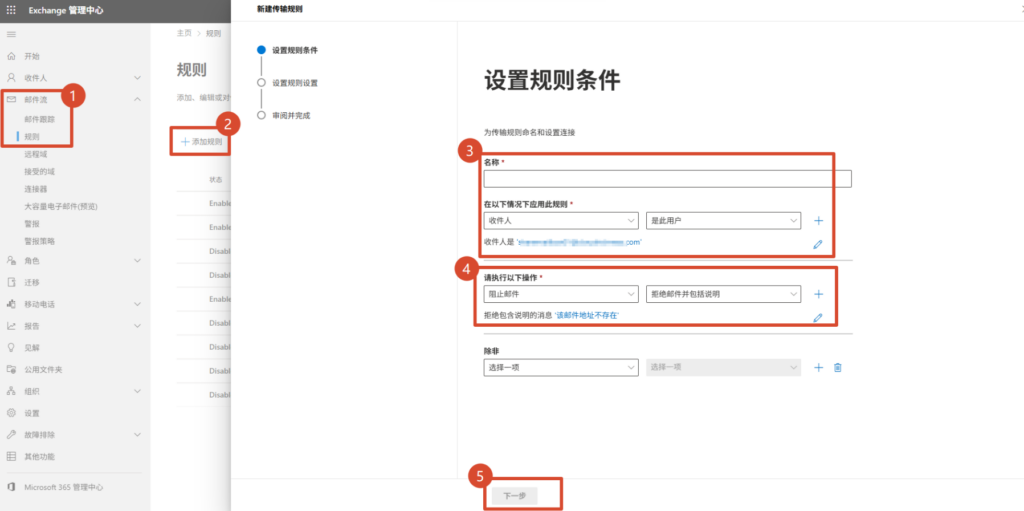The image size is (1024, 511).
Task: Open the 选择一项 exception dropdown
Action: (560, 368)
